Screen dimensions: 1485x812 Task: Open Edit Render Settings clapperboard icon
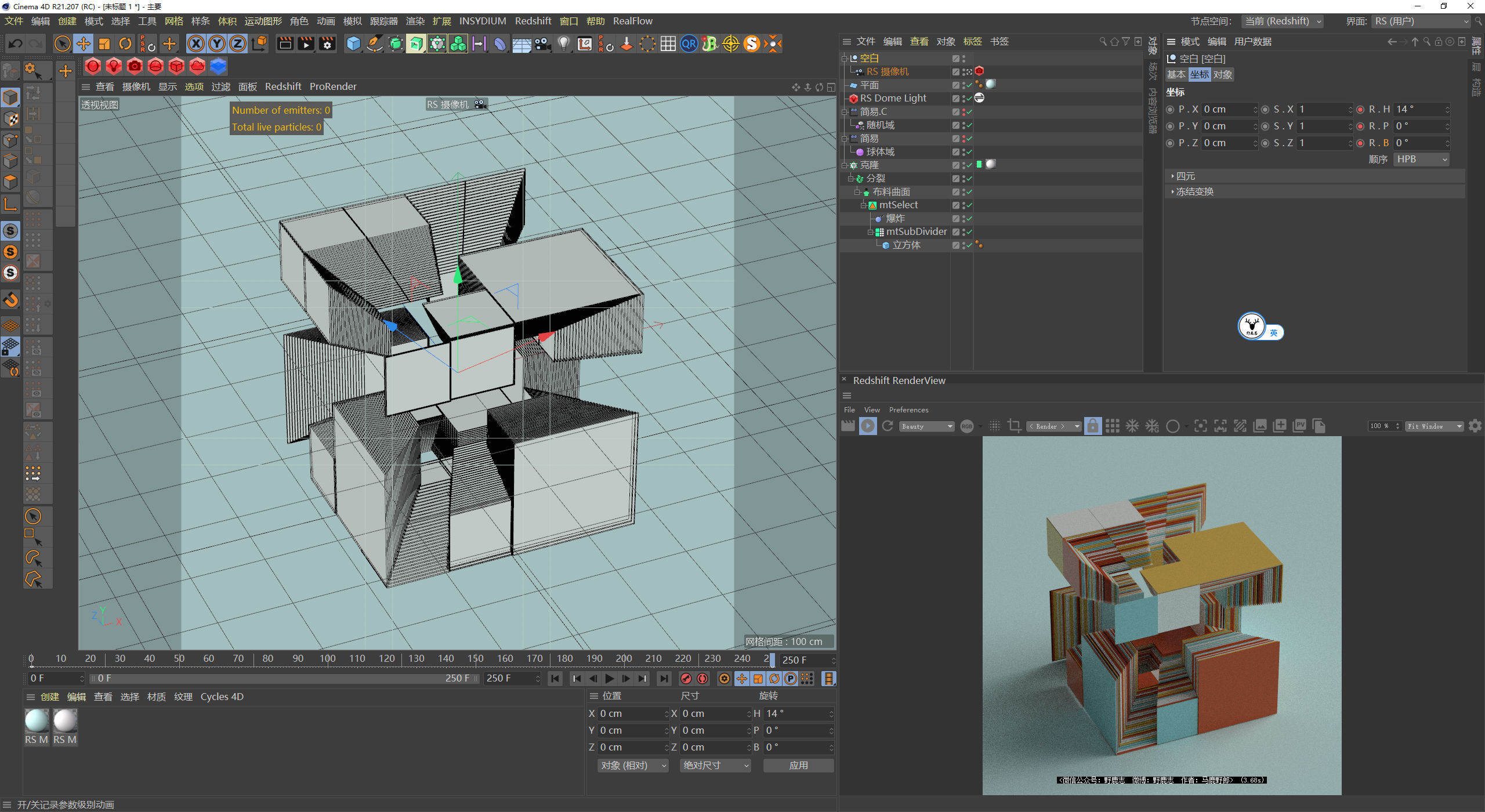pos(327,43)
